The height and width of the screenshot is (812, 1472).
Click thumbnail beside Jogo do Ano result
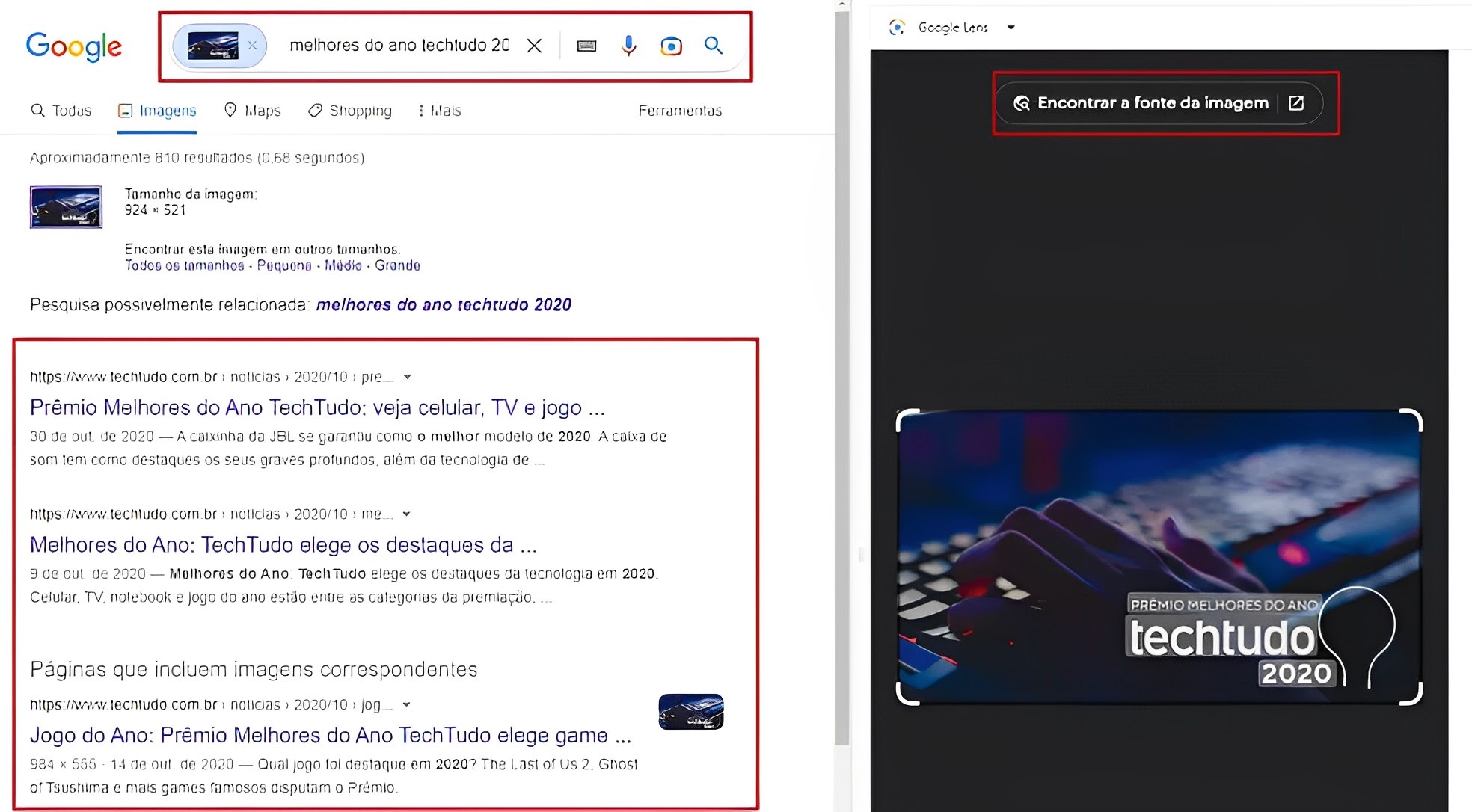coord(690,711)
